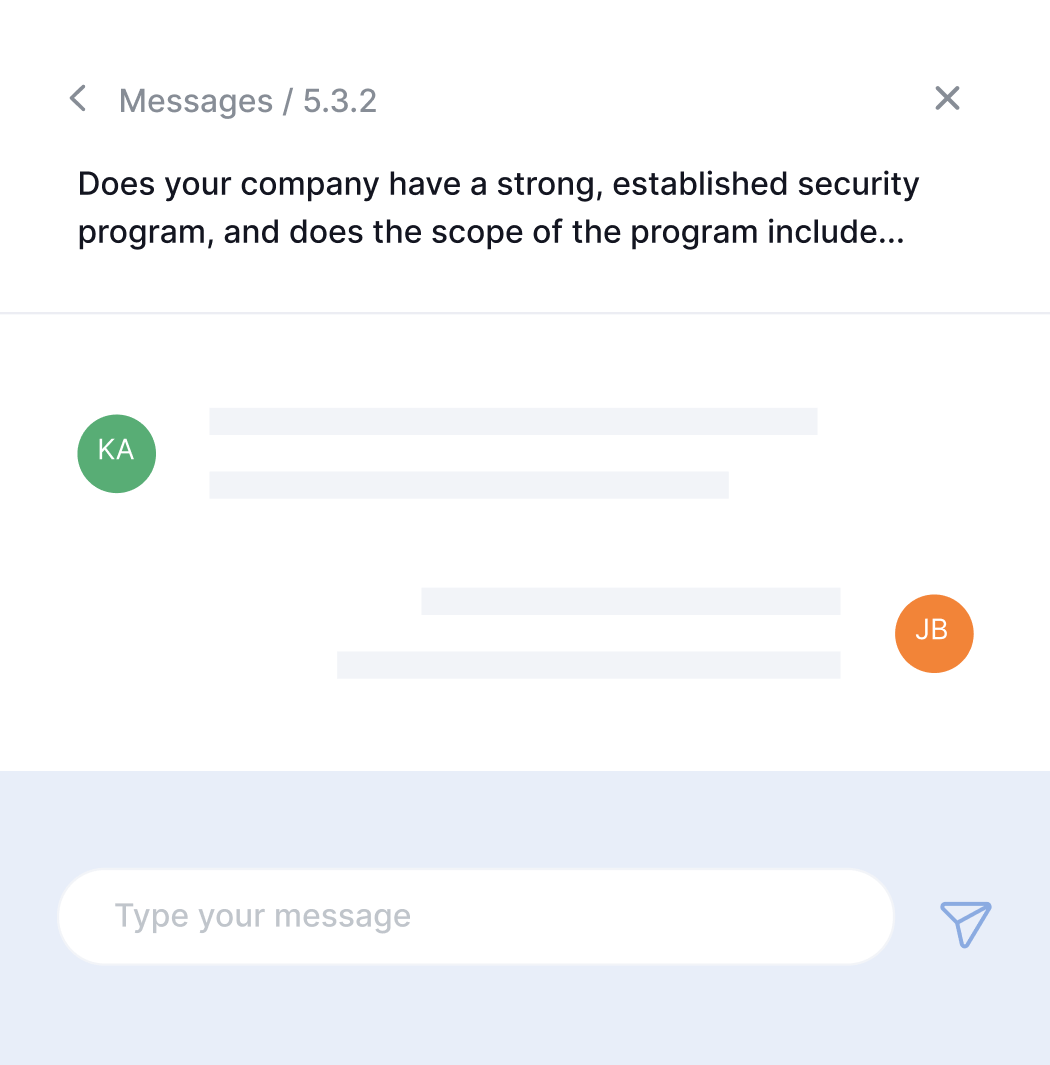Select the second line of JB's reply
The image size is (1050, 1065).
tap(588, 665)
